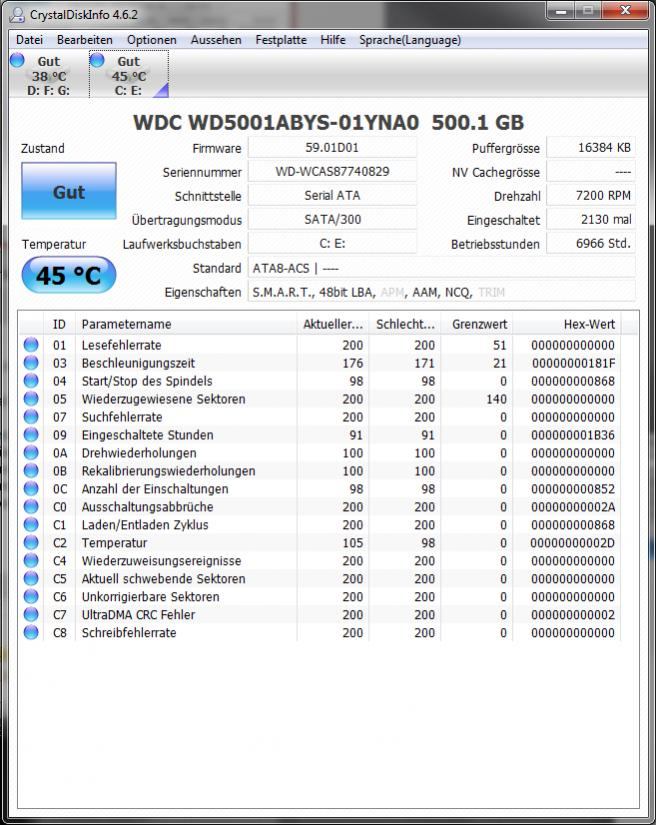
Task: Click the Betriebsstunden field 6966 Std.
Action: coord(591,244)
